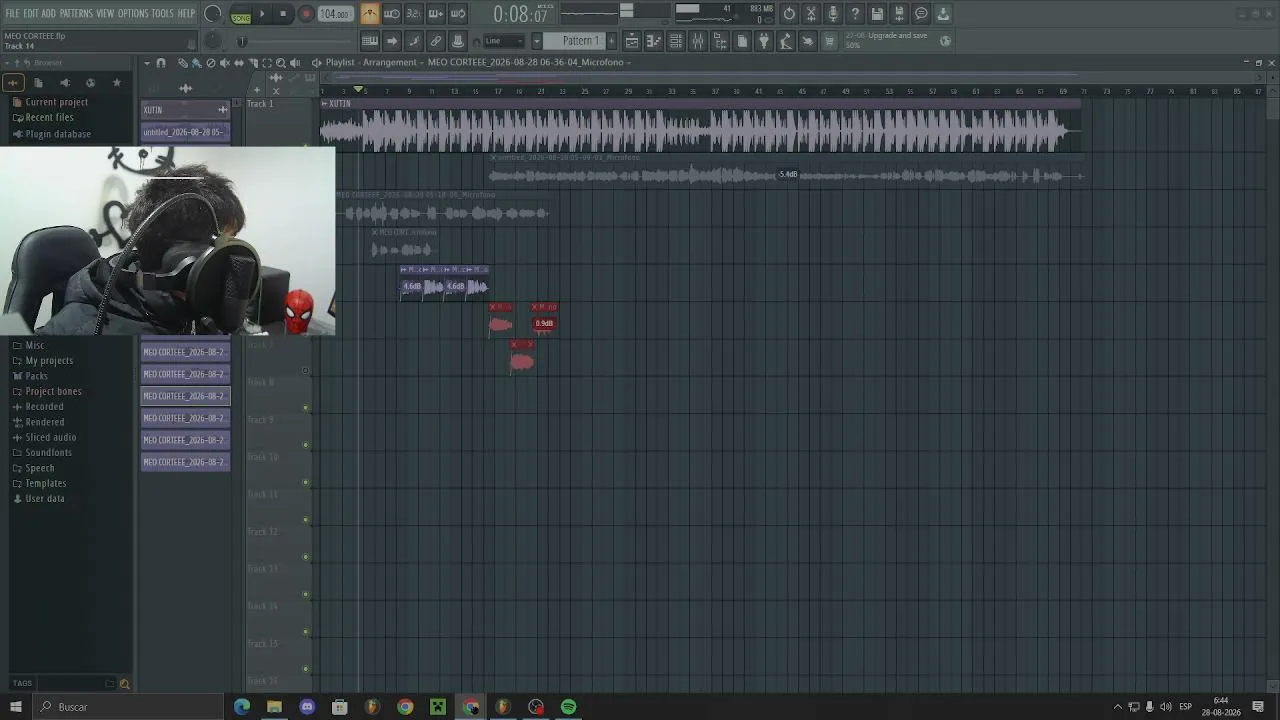Select the XUTIN clip in picker panel

[186, 110]
